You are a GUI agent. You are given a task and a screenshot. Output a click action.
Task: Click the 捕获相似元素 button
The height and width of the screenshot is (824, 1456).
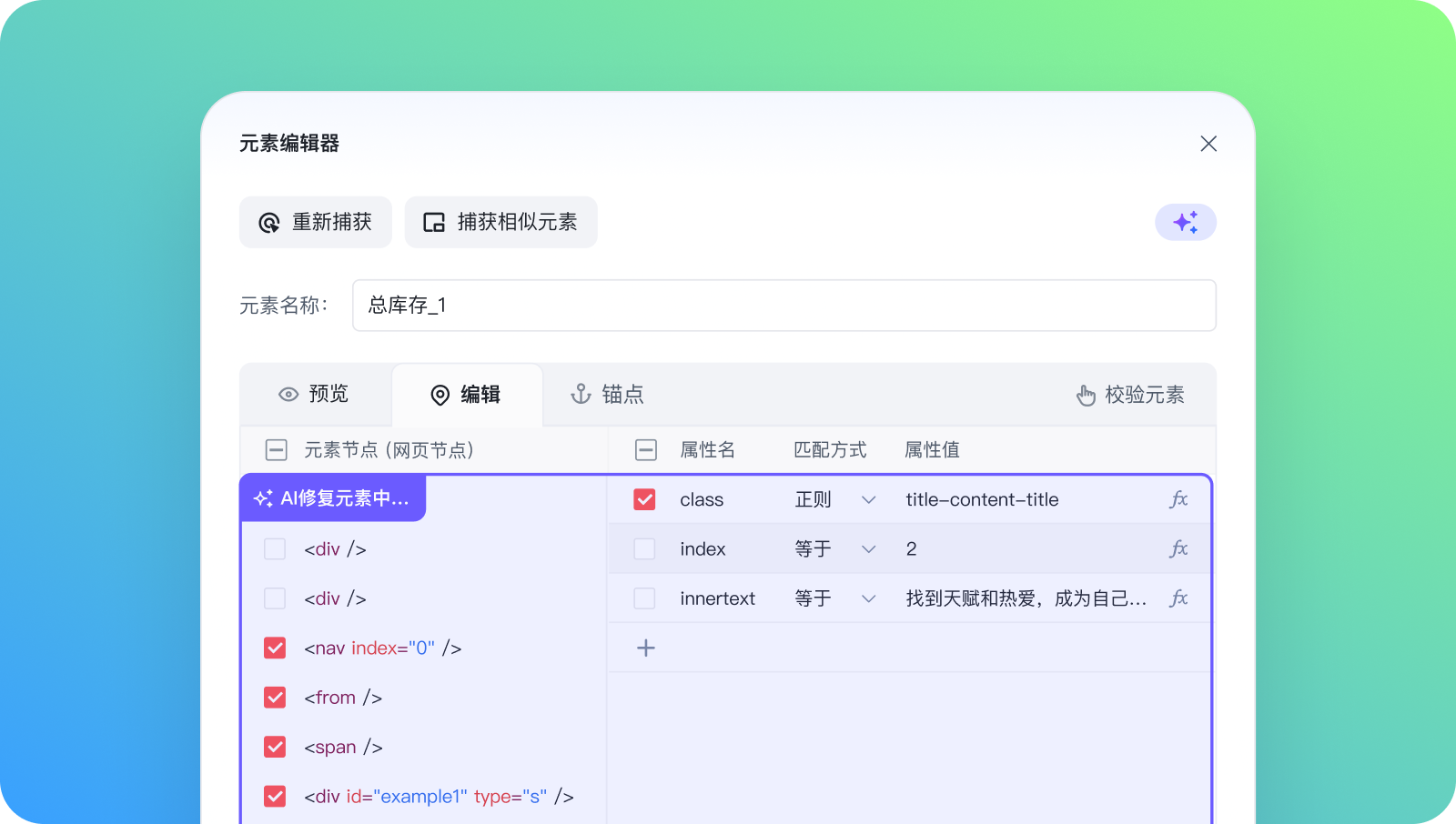click(x=500, y=222)
